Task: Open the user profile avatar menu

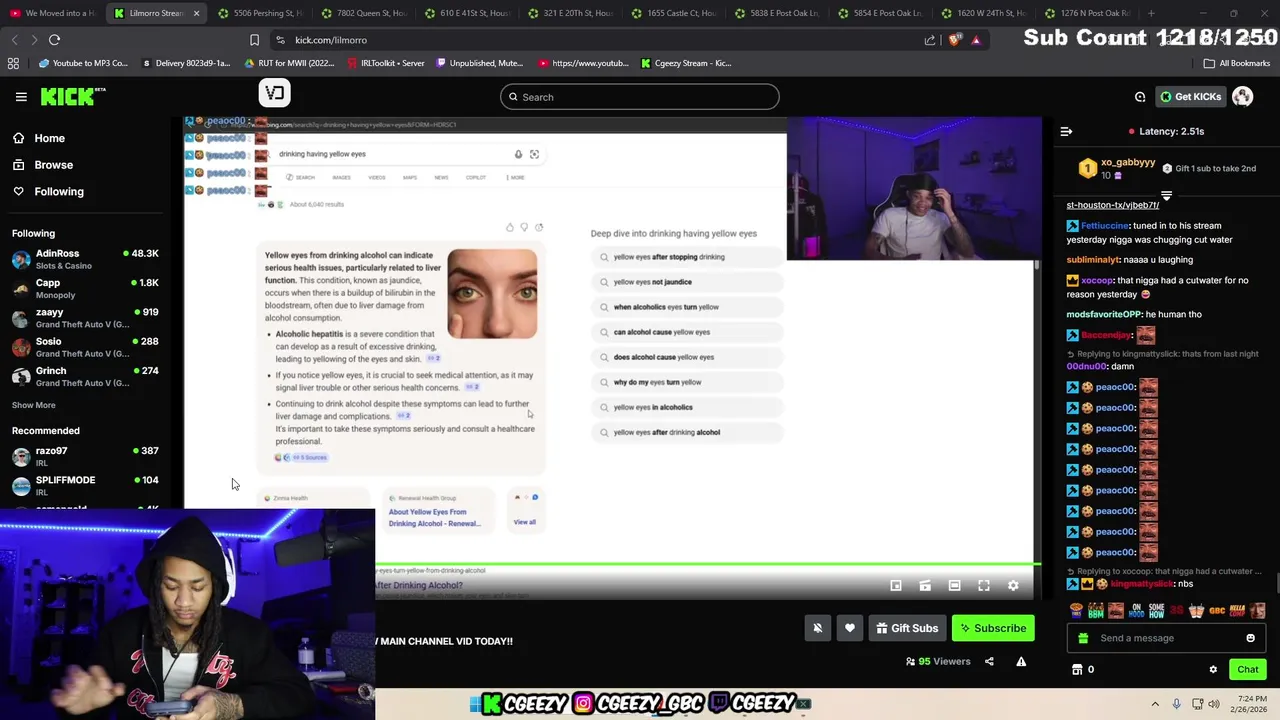Action: [x=1242, y=97]
